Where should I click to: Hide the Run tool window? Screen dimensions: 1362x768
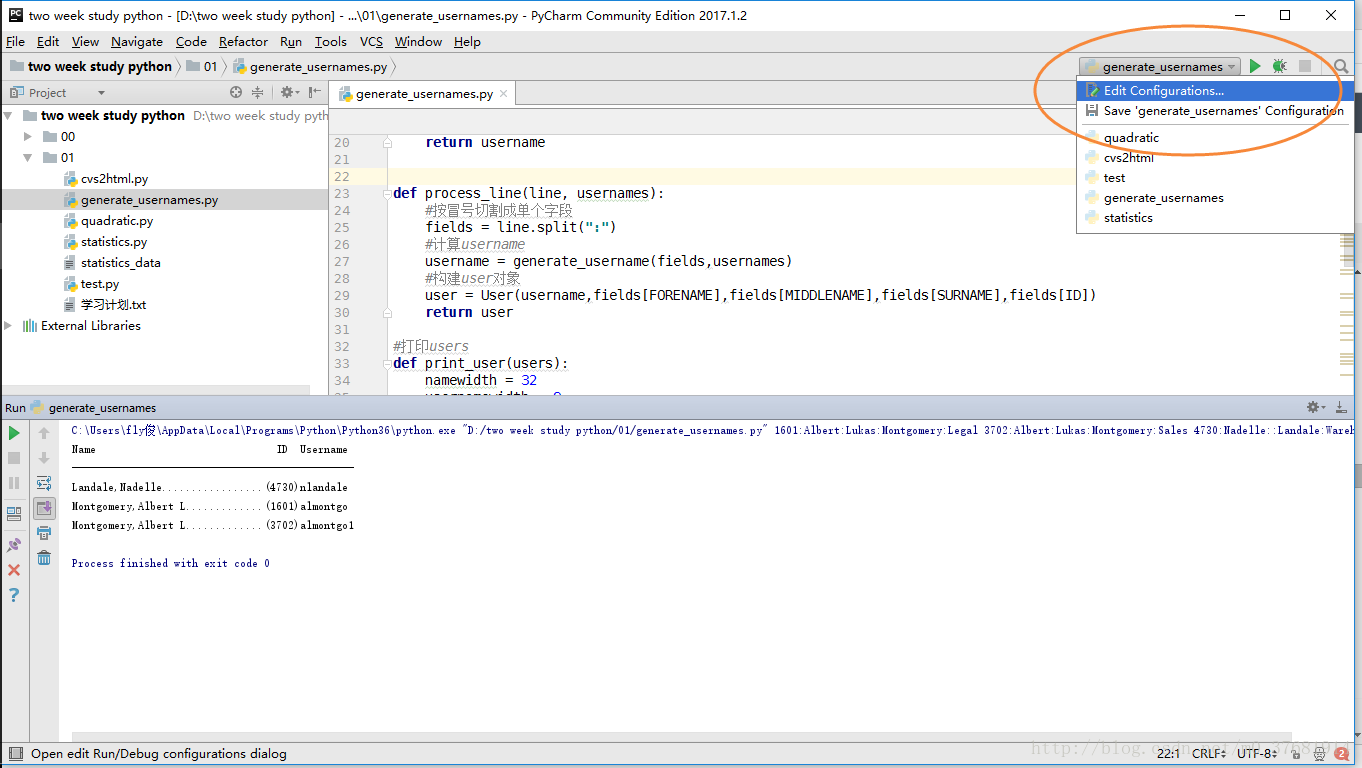coord(1342,407)
